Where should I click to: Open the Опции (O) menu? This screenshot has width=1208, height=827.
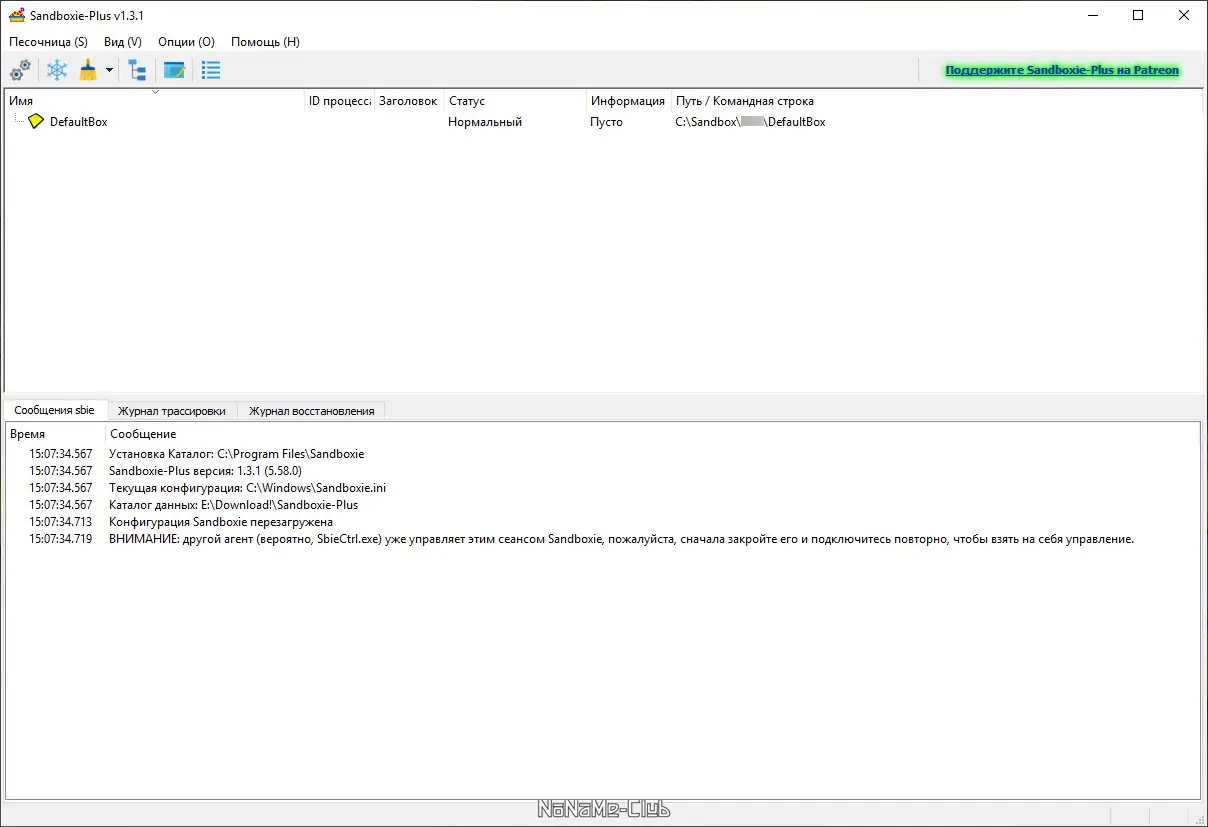[186, 42]
